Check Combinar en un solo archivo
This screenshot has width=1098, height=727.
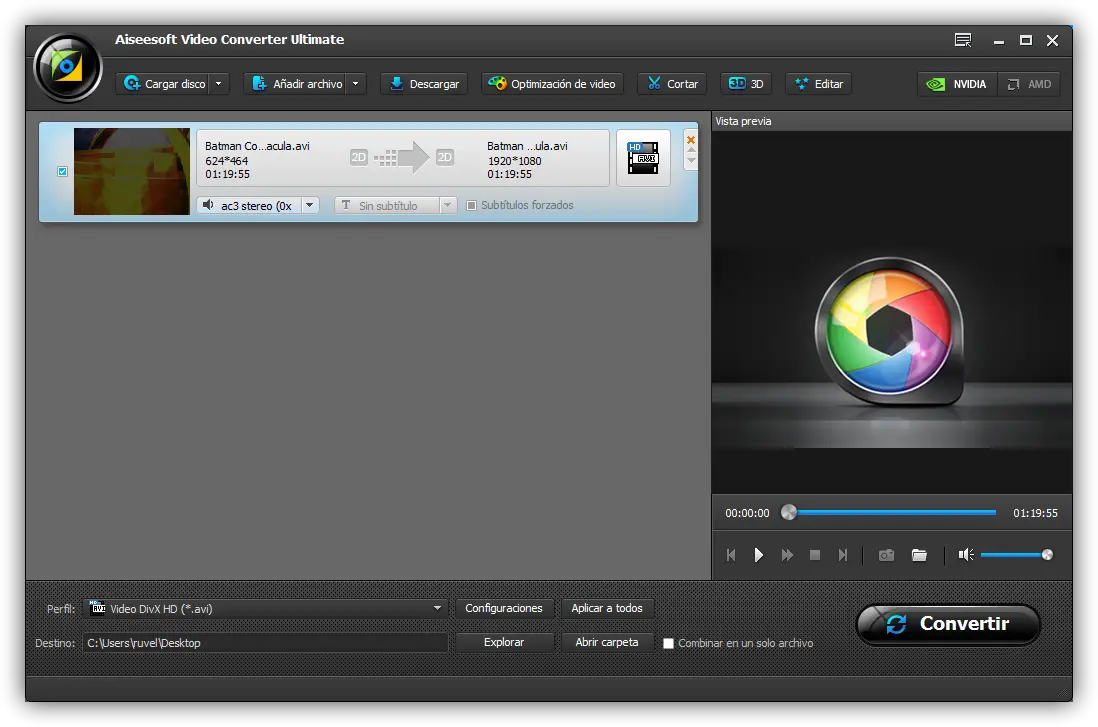click(669, 644)
